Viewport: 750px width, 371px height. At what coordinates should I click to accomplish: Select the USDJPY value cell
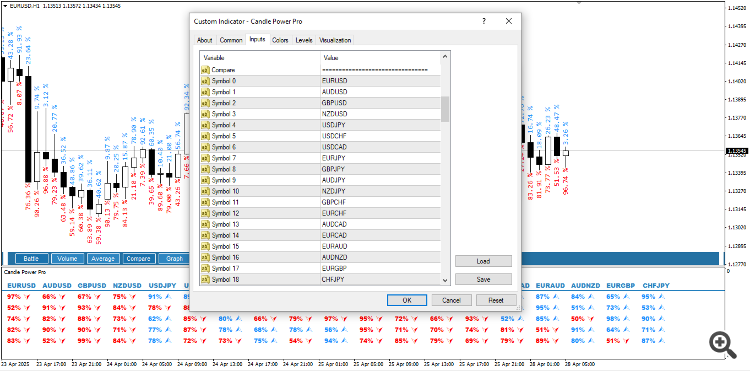pos(380,125)
